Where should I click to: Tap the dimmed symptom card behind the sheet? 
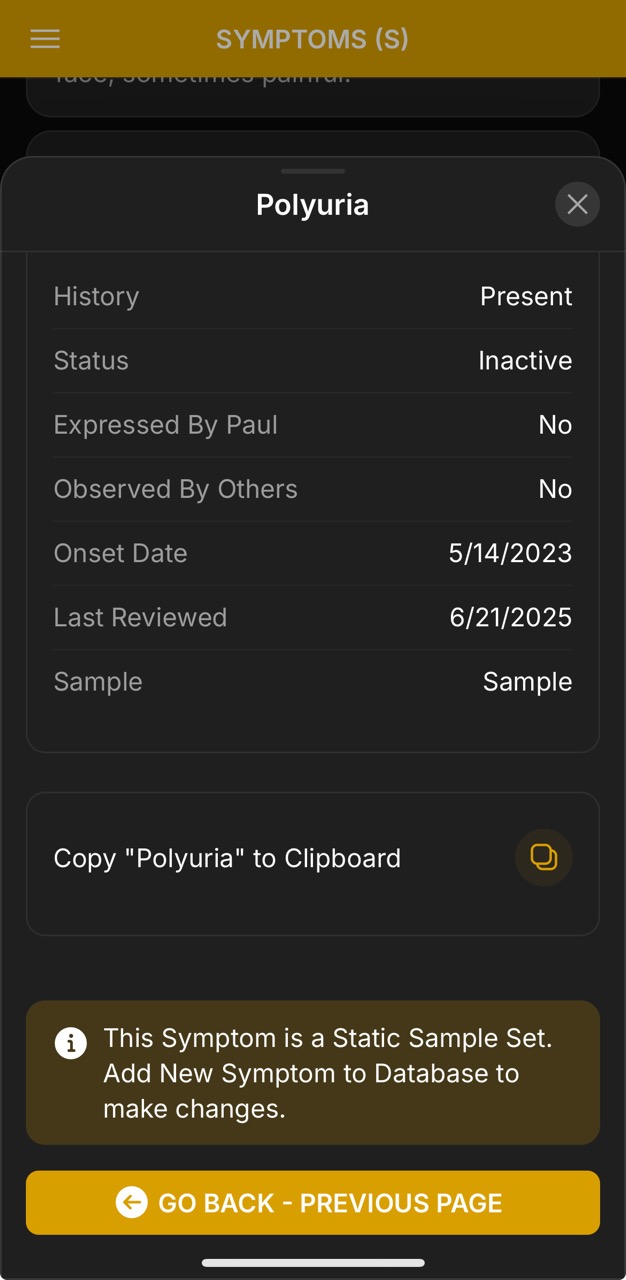point(312,95)
